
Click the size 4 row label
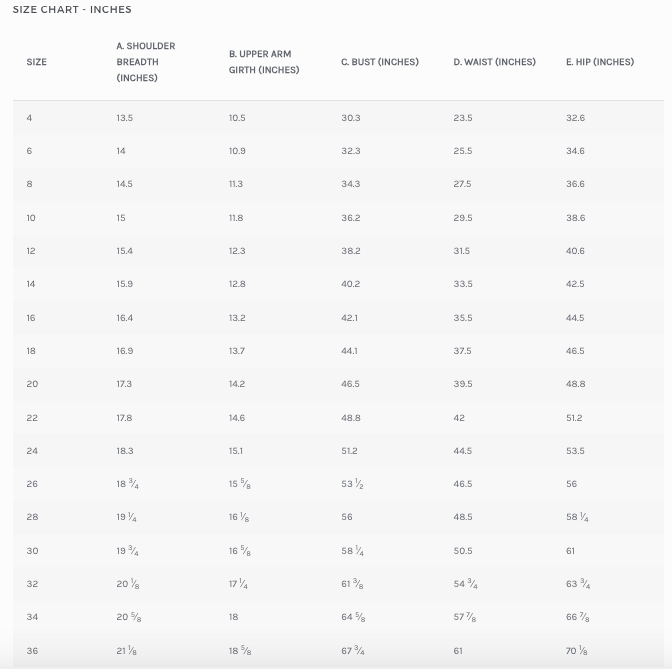[x=30, y=118]
